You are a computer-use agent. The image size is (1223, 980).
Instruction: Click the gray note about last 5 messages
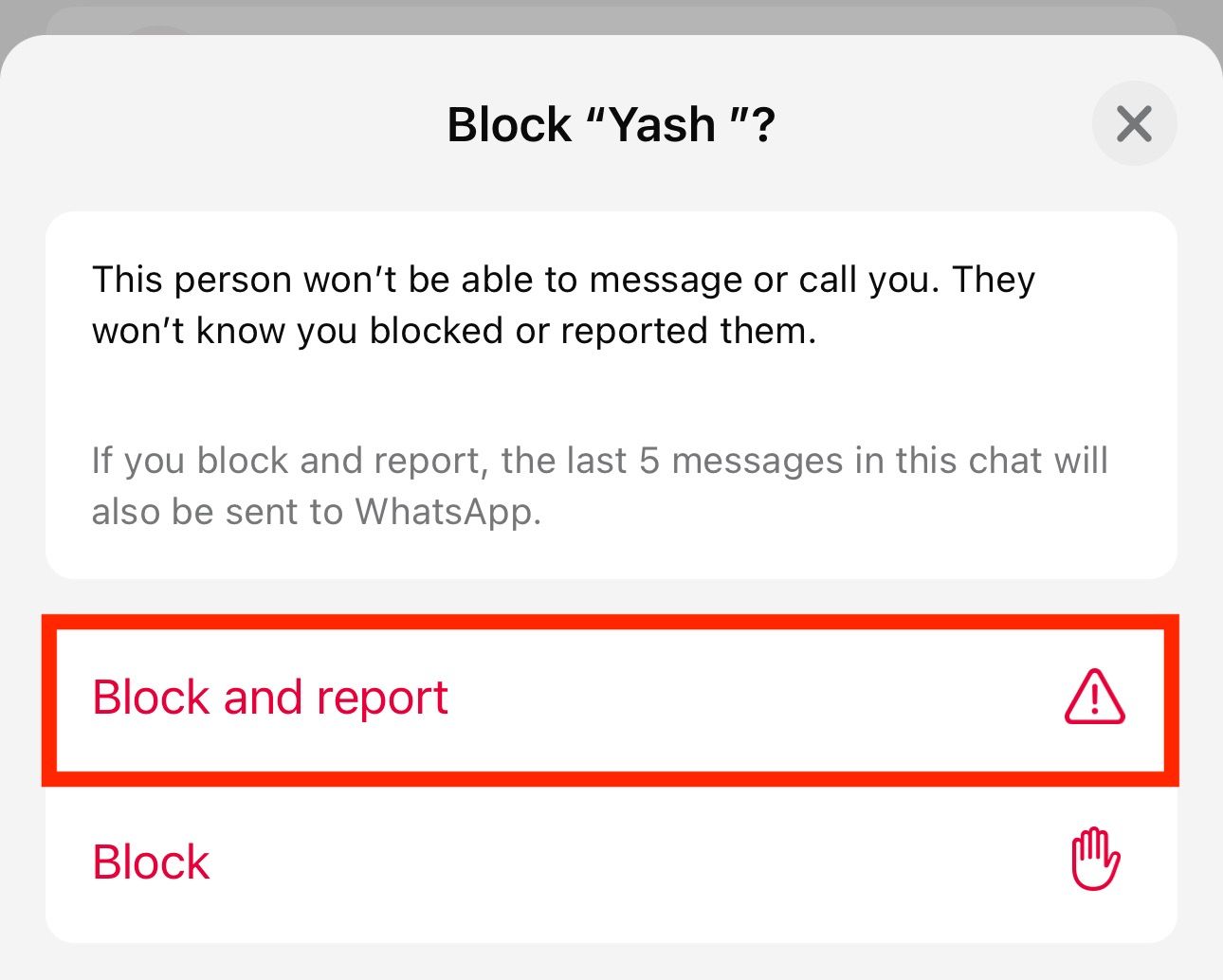[599, 485]
